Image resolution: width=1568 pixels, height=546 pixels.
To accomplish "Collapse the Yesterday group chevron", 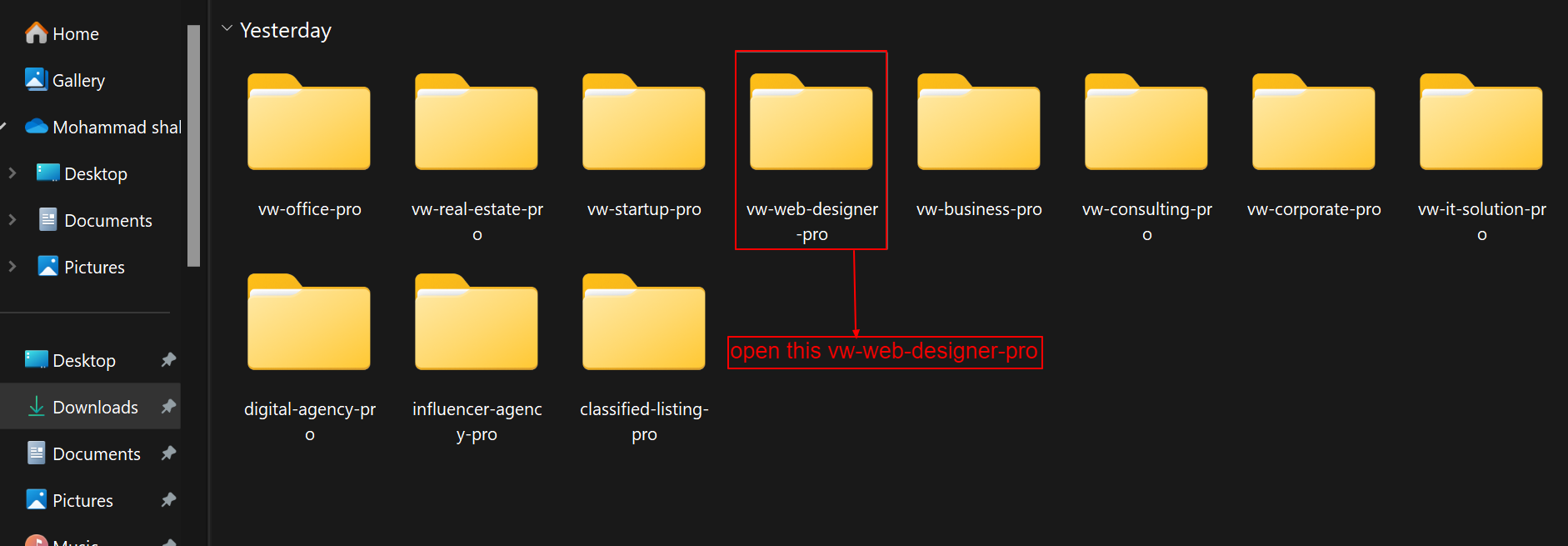I will tap(227, 29).
